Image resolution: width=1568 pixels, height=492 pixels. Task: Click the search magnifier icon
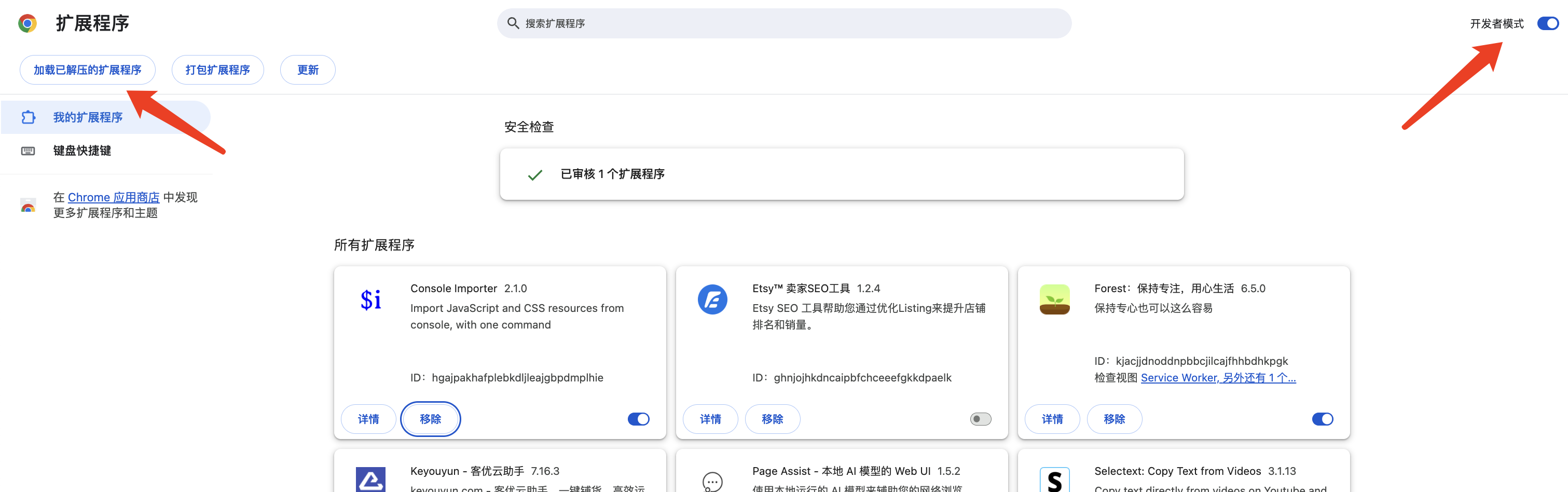pos(513,23)
